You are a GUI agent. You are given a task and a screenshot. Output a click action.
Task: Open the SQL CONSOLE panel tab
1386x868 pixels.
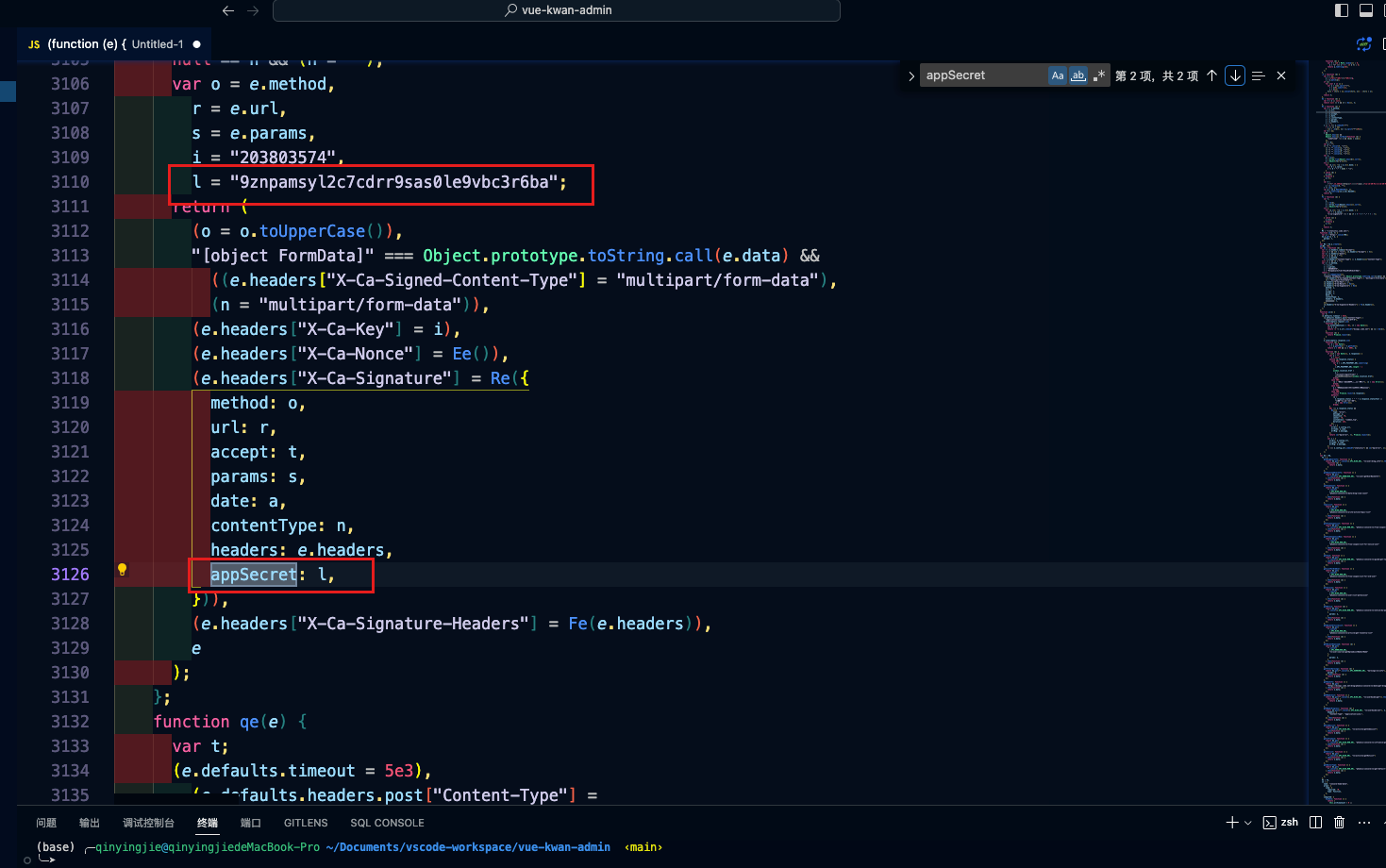[387, 823]
